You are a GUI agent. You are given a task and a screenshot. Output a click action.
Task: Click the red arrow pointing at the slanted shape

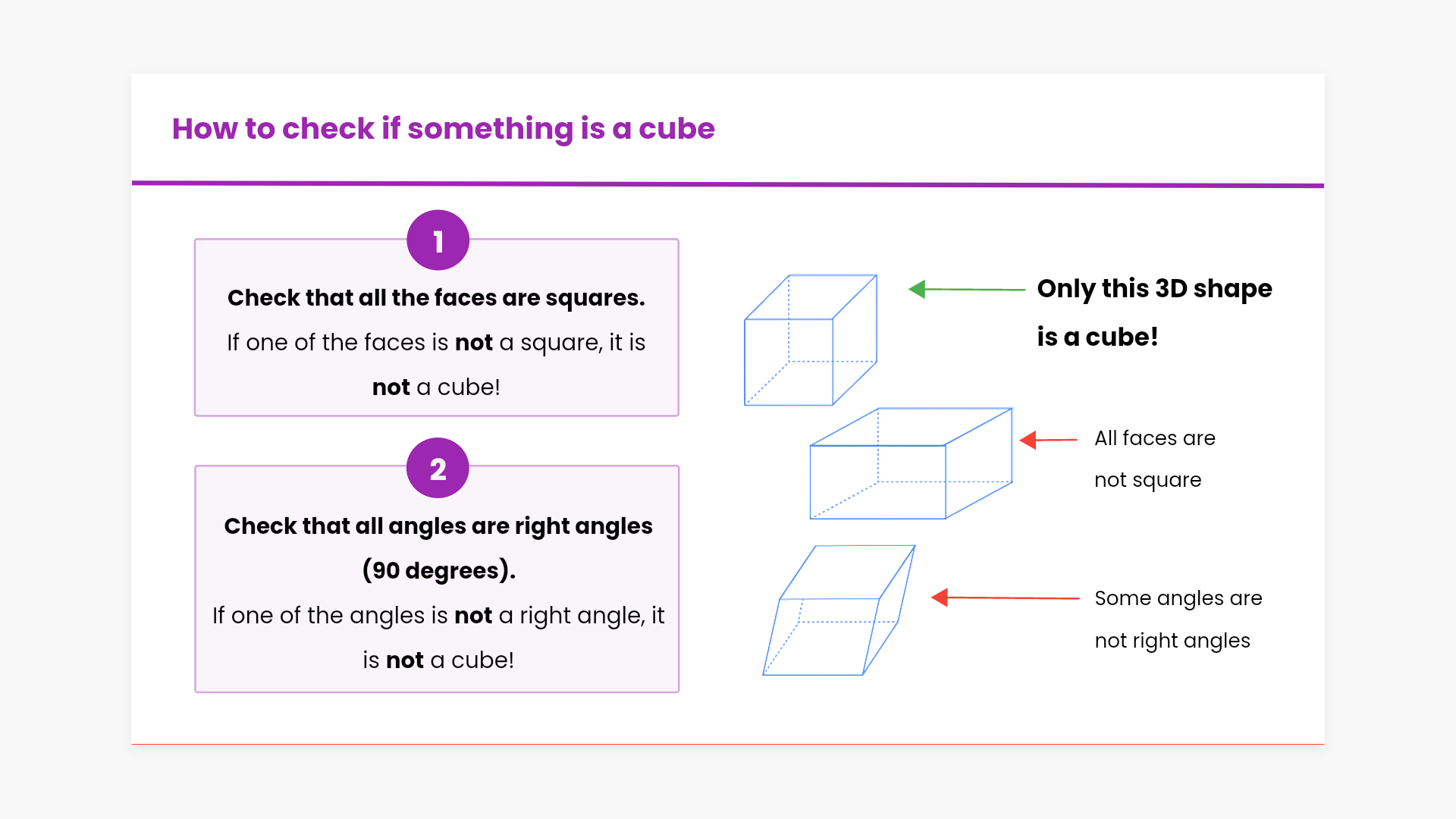[1005, 598]
